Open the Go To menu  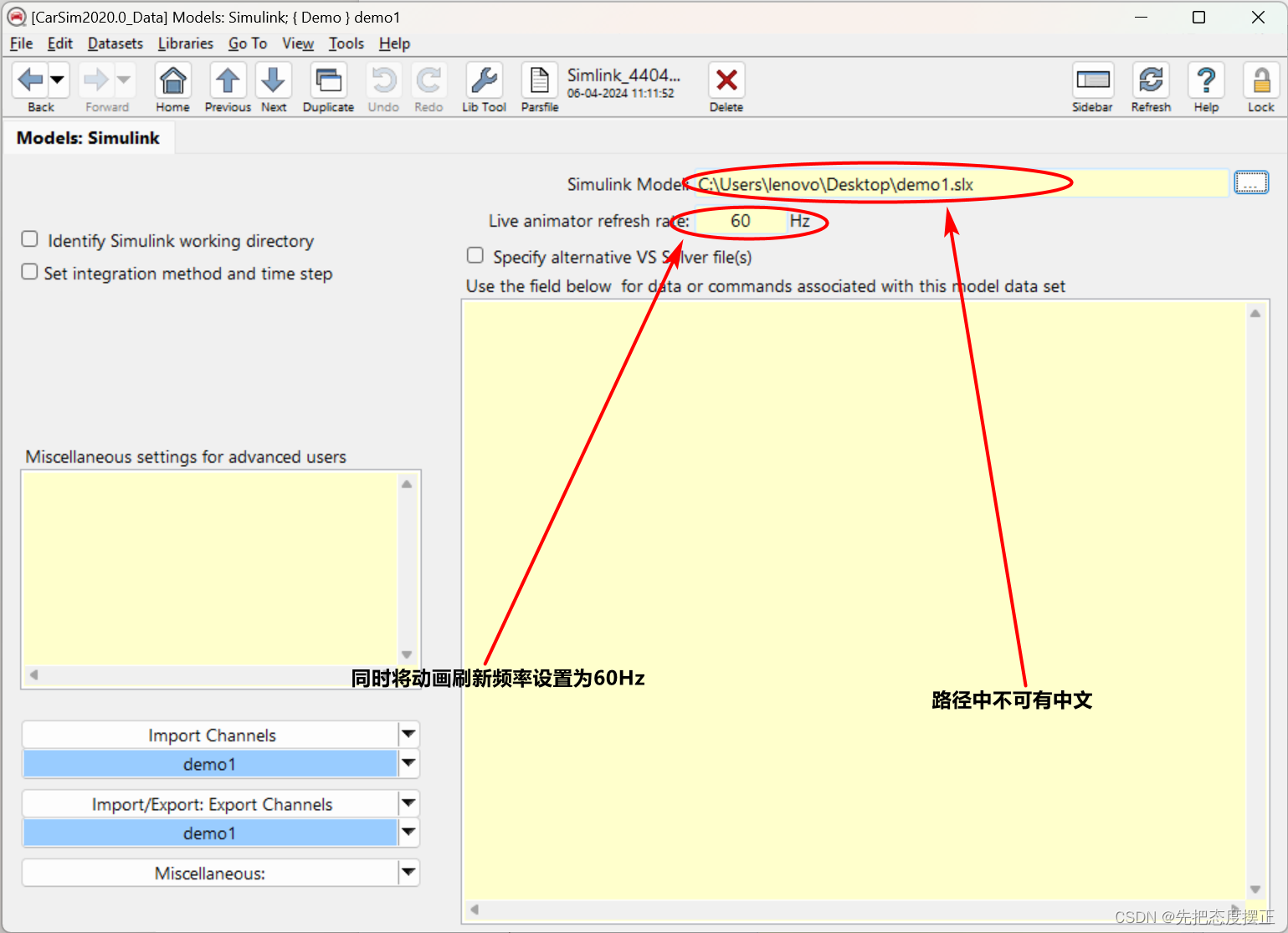click(x=248, y=44)
